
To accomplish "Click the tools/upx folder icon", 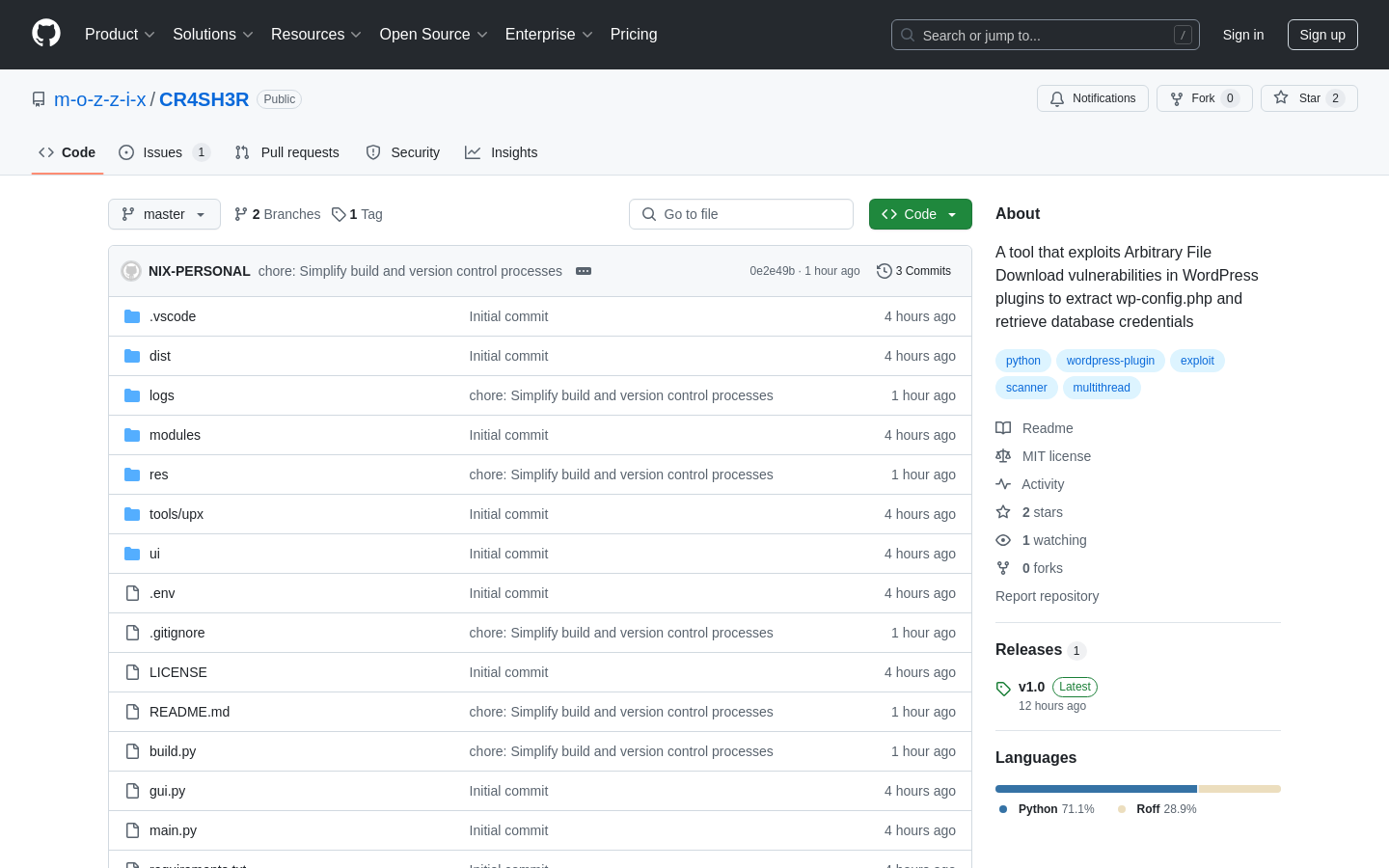I will click(x=132, y=514).
